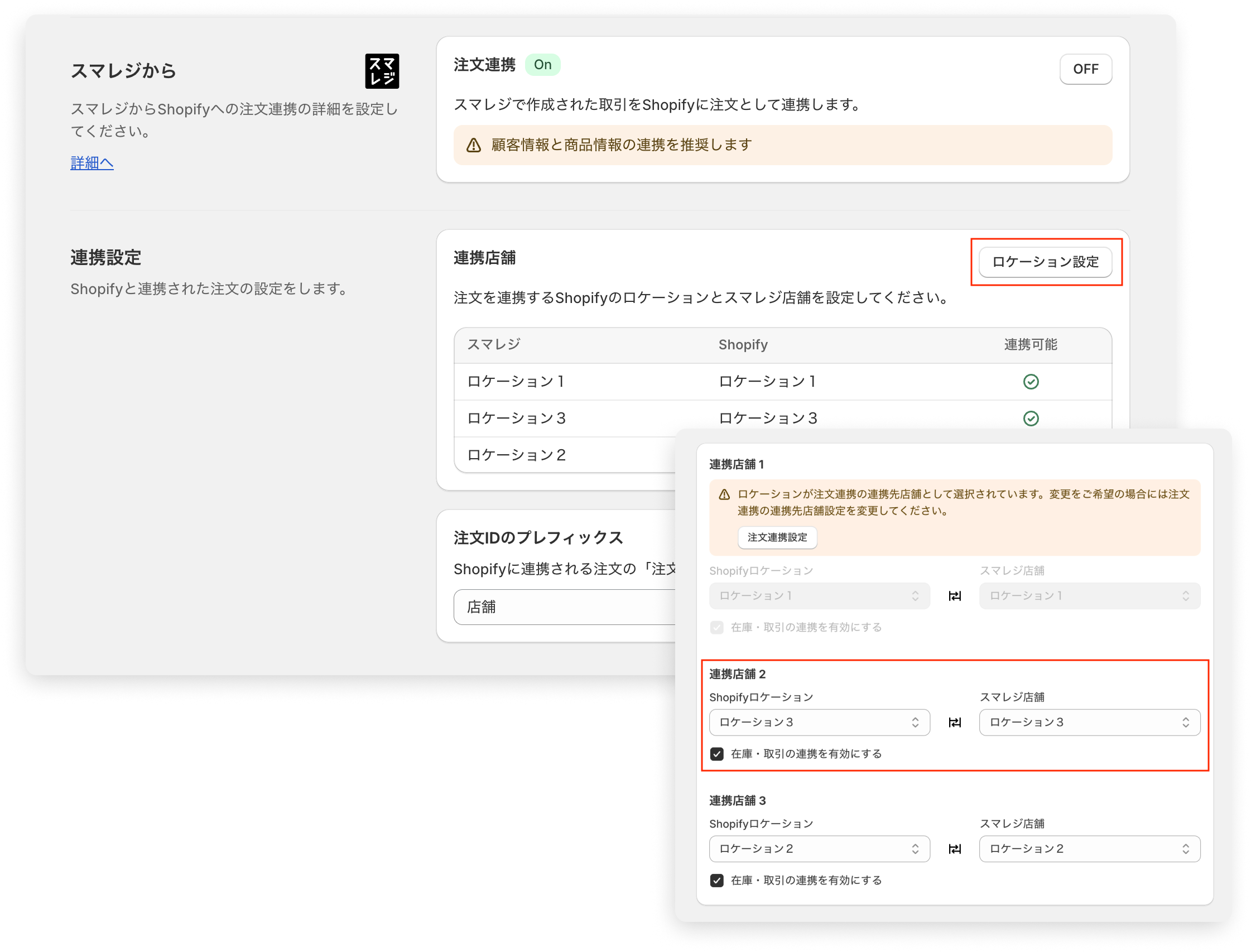Click warning icon in 連携店舗 1 notice

[x=724, y=495]
